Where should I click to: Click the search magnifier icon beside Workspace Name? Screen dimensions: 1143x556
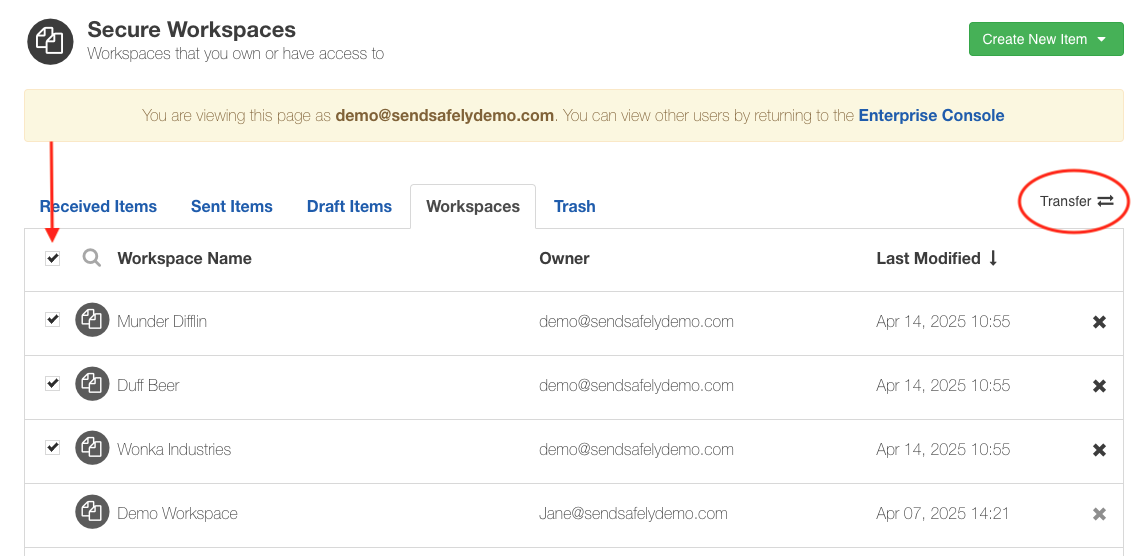[92, 258]
